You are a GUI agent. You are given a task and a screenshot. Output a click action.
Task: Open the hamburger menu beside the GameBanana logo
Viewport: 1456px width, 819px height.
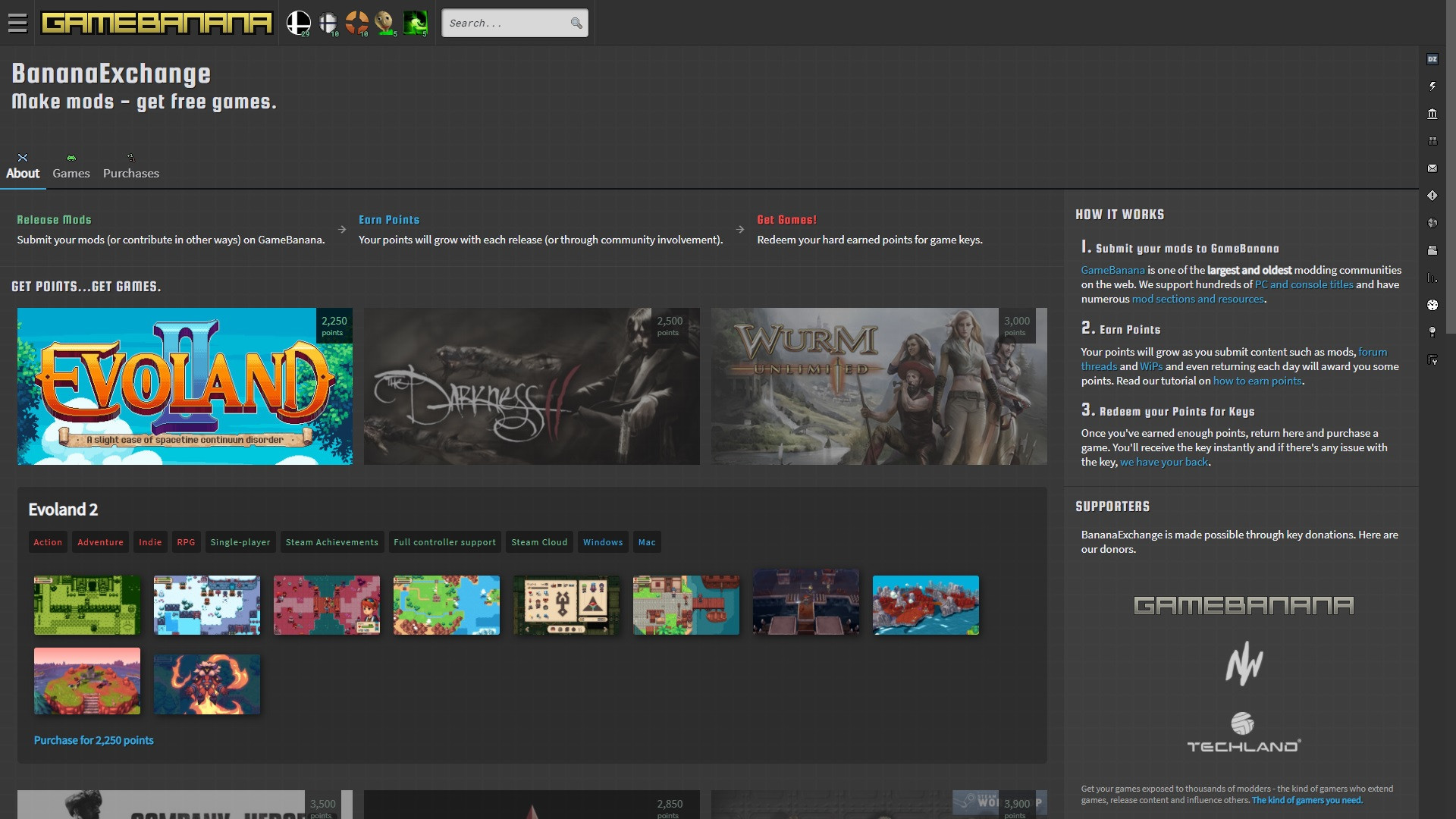(x=17, y=23)
